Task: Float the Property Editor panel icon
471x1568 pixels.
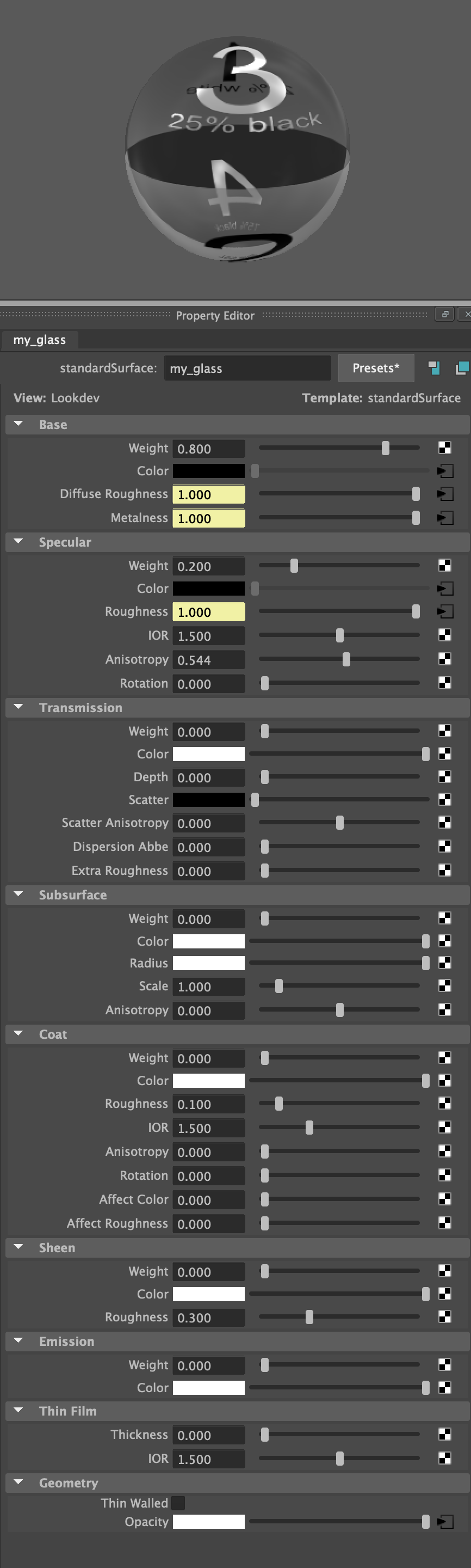Action: [445, 314]
